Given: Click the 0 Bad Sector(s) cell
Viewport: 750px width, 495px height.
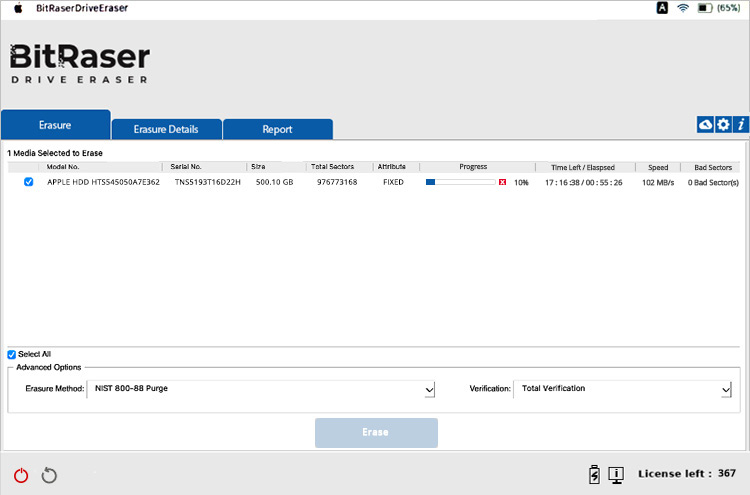Looking at the screenshot, I should pos(713,183).
